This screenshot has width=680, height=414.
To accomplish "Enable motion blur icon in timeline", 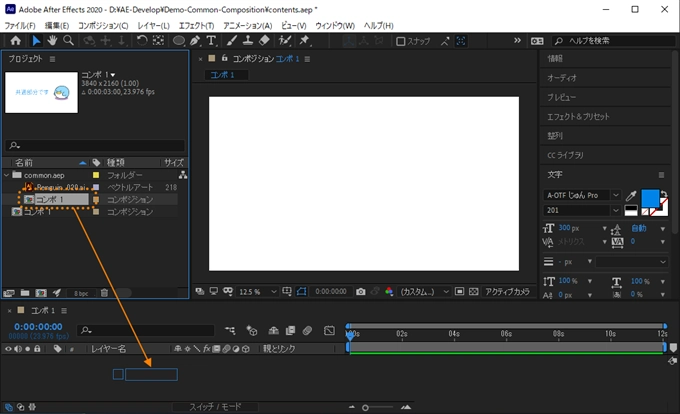I will click(x=307, y=331).
